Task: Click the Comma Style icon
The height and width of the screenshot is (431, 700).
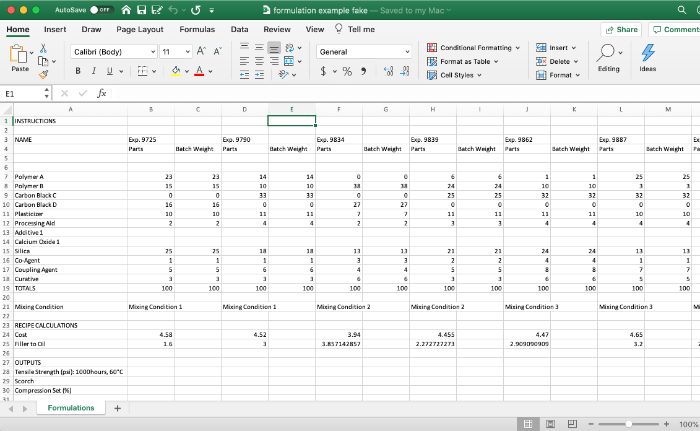Action: [x=363, y=71]
